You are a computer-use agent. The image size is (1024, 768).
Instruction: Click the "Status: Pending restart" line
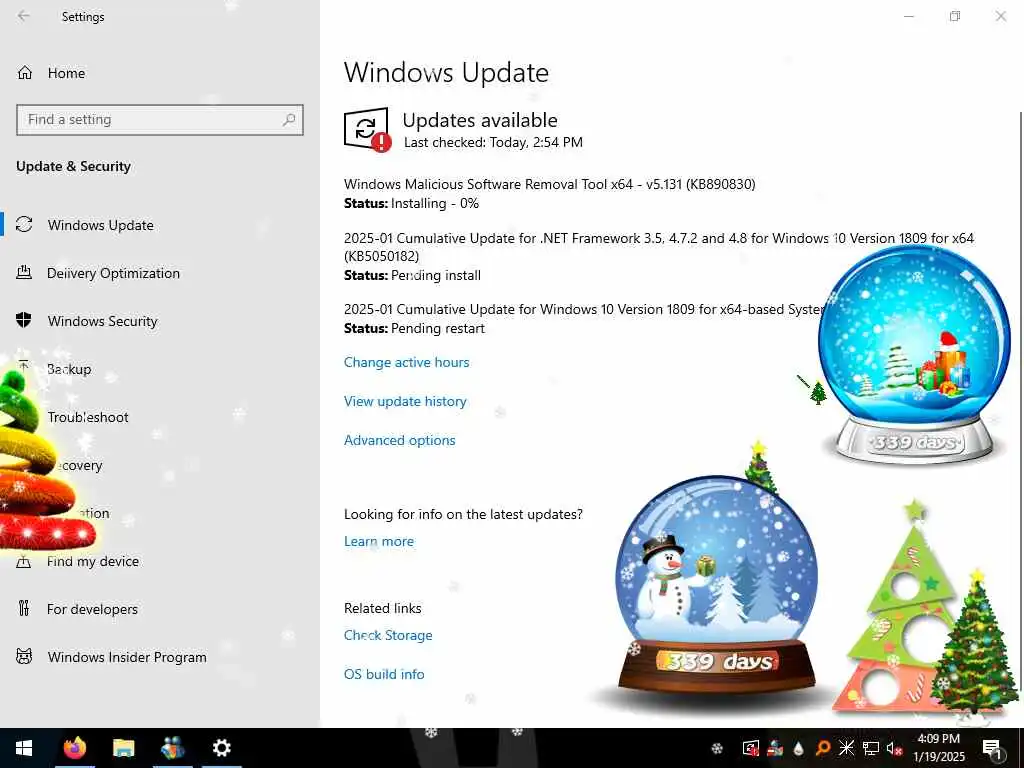coord(414,328)
